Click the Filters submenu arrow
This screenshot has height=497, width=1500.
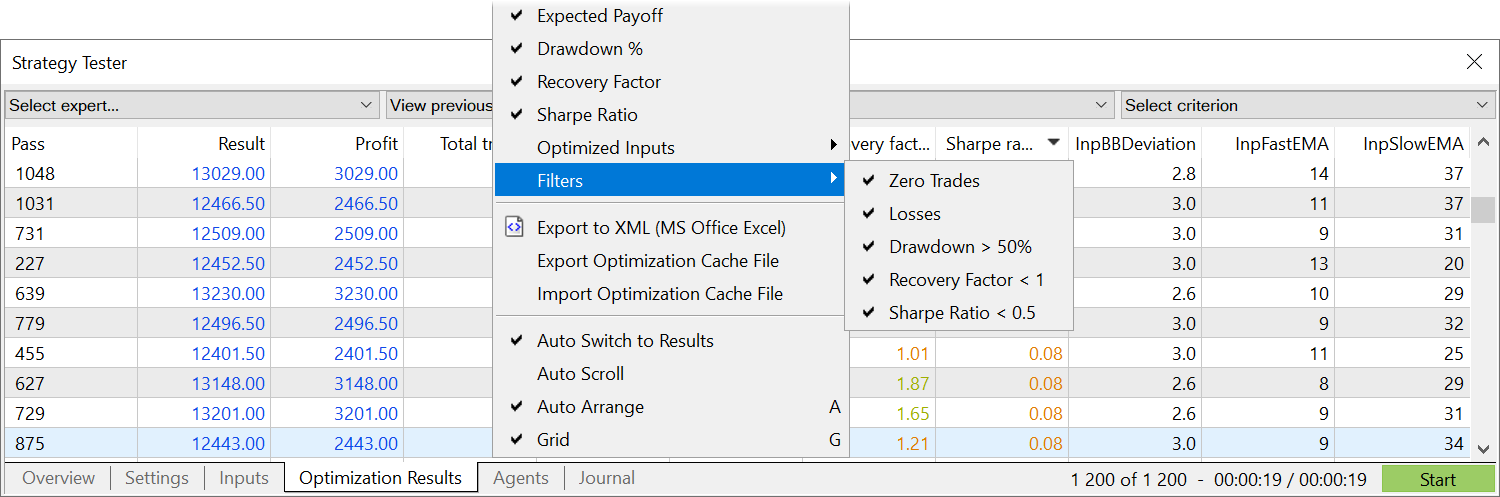[833, 180]
